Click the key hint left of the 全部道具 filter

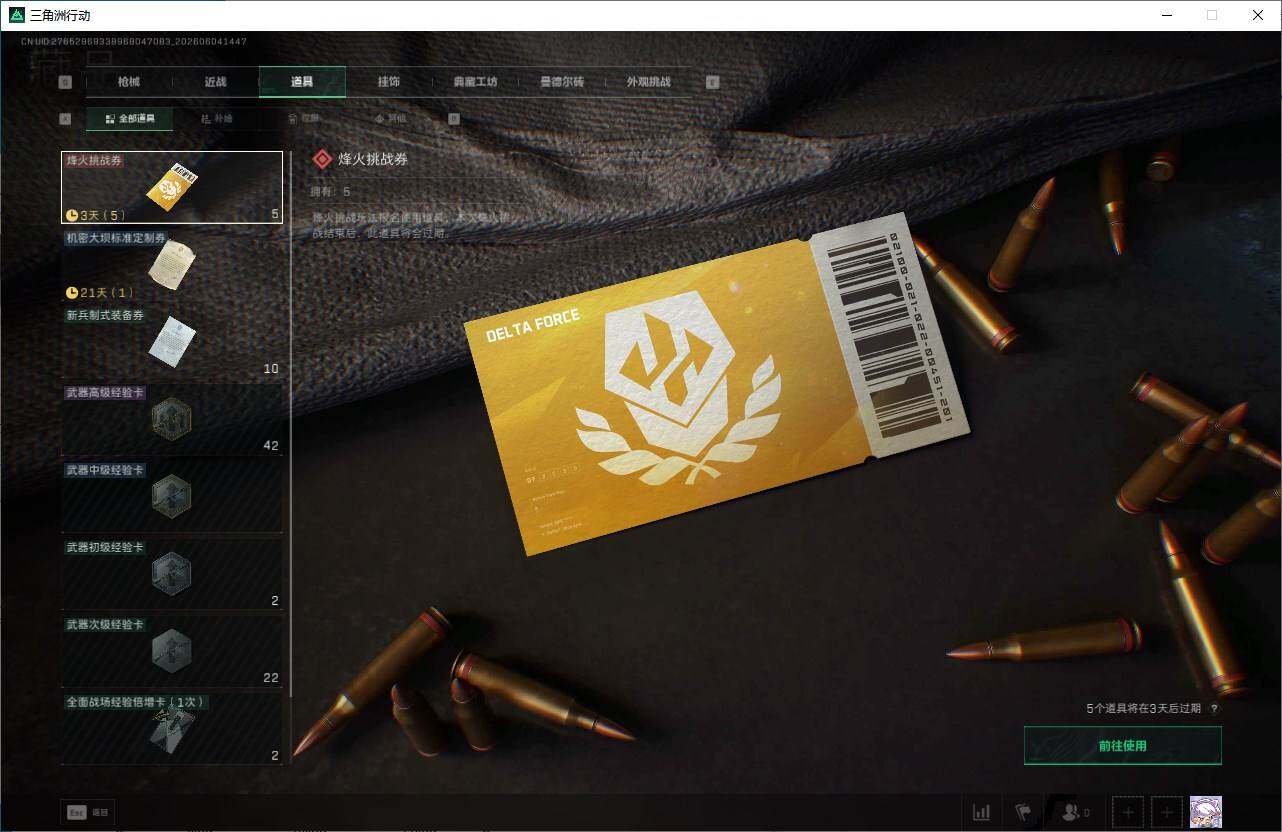click(x=65, y=119)
